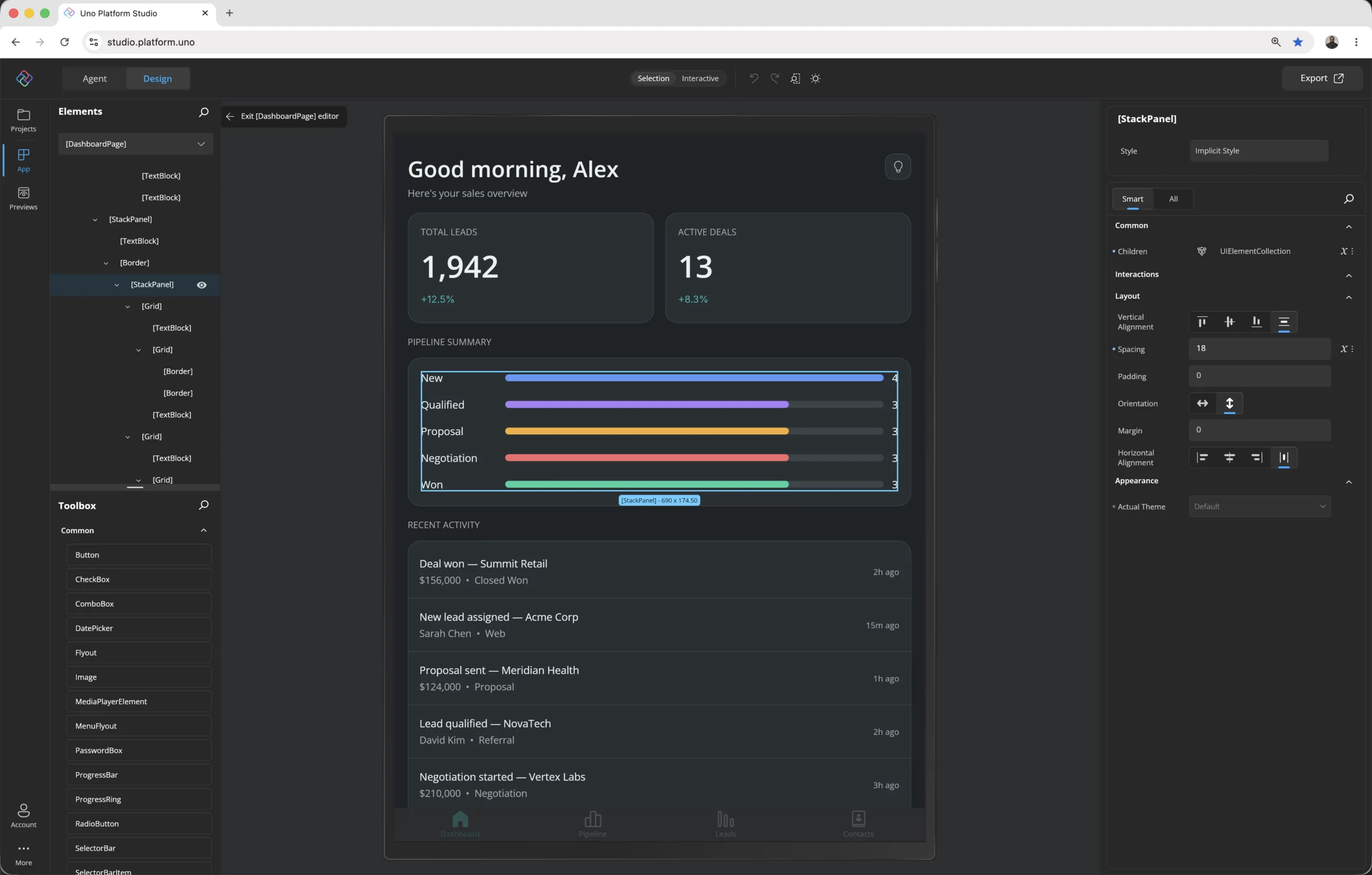Screen dimensions: 1372x875
Task: Pick ProgressBar from the Toolbox
Action: click(138, 774)
